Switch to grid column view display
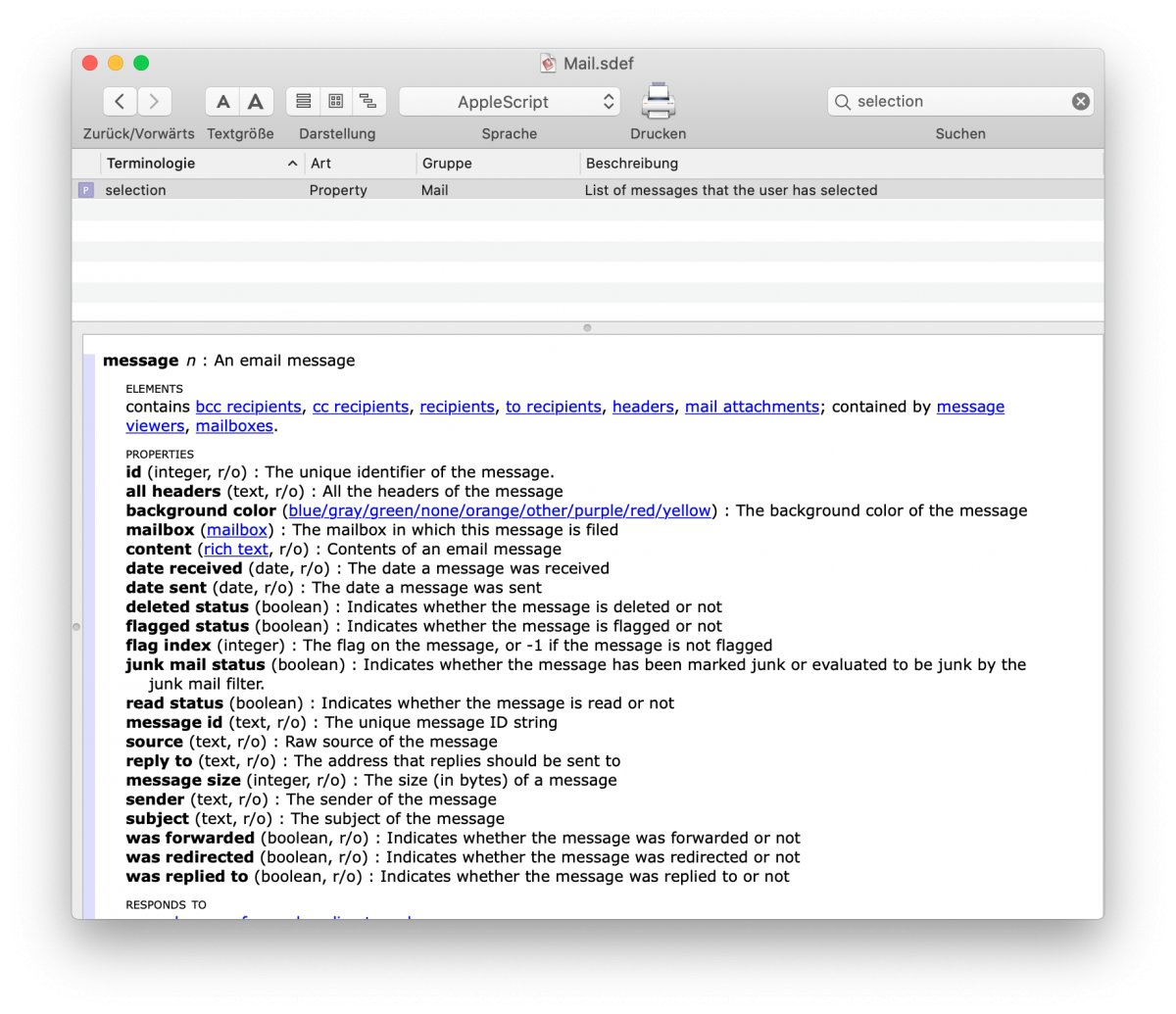Screen dimensions: 1176x1014 point(336,101)
